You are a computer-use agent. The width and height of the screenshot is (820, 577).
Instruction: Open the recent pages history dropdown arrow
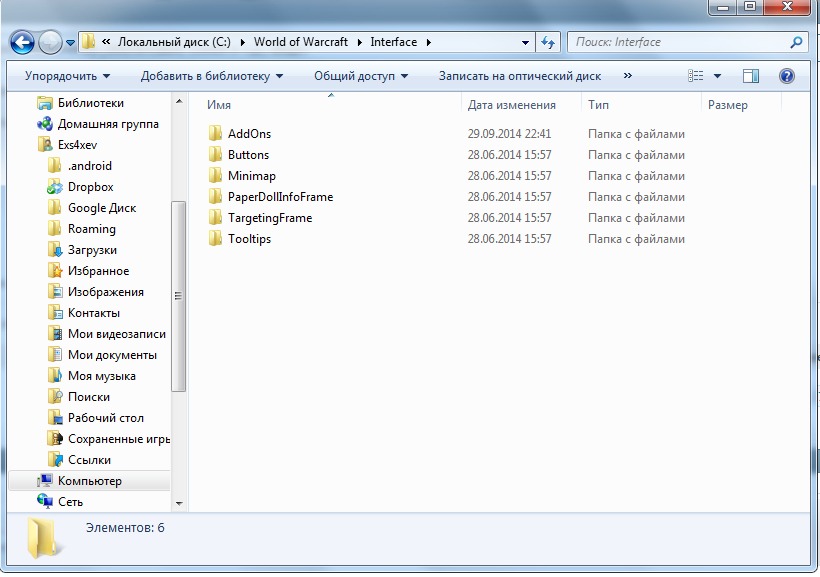point(71,43)
